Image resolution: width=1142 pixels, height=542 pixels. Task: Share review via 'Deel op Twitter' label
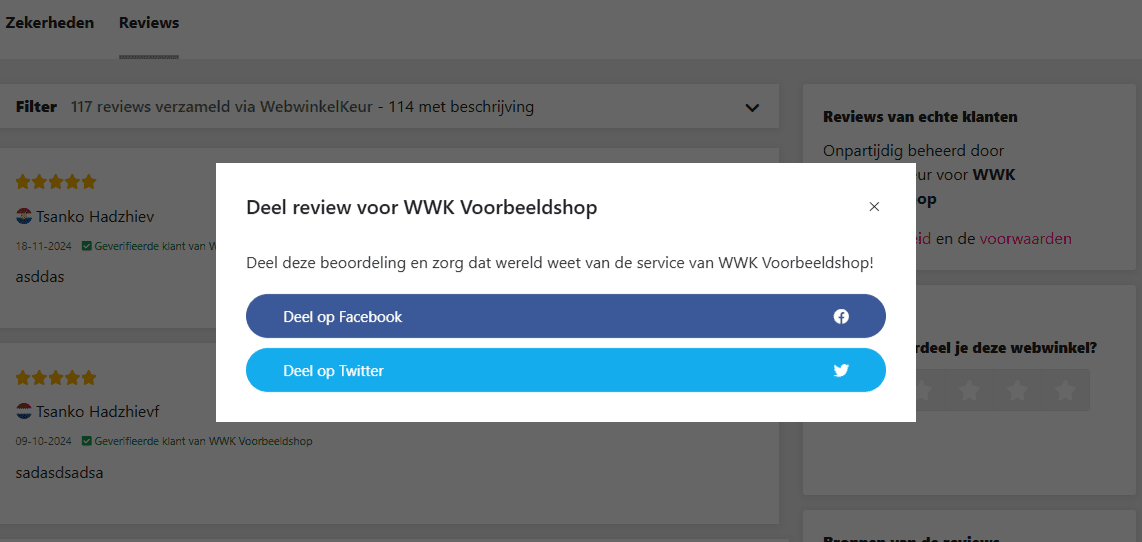point(333,371)
